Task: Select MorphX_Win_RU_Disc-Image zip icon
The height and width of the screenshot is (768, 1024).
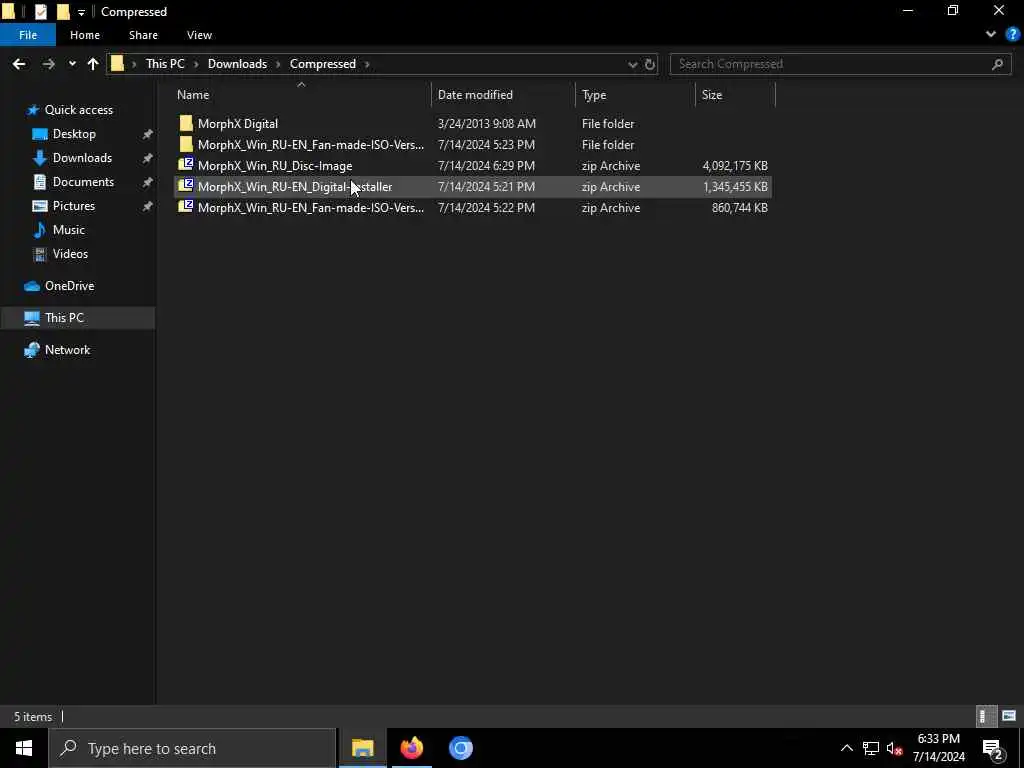Action: 186,165
